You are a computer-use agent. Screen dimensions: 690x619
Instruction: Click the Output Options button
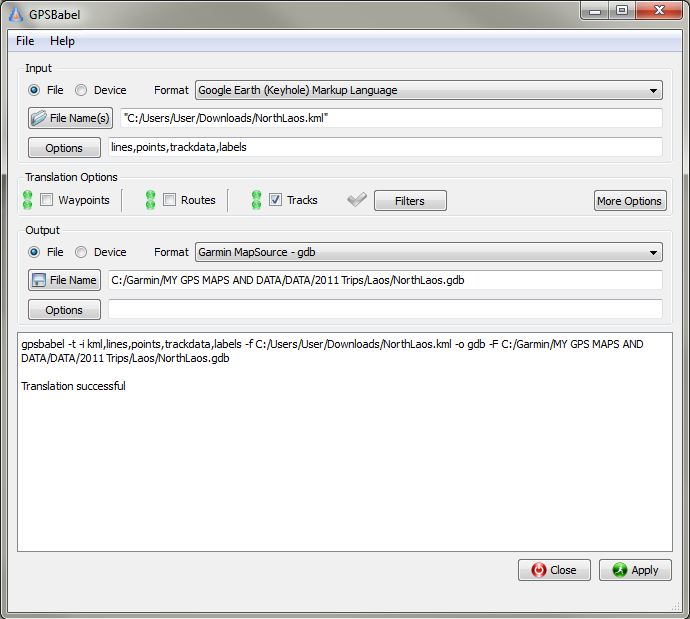(x=64, y=310)
